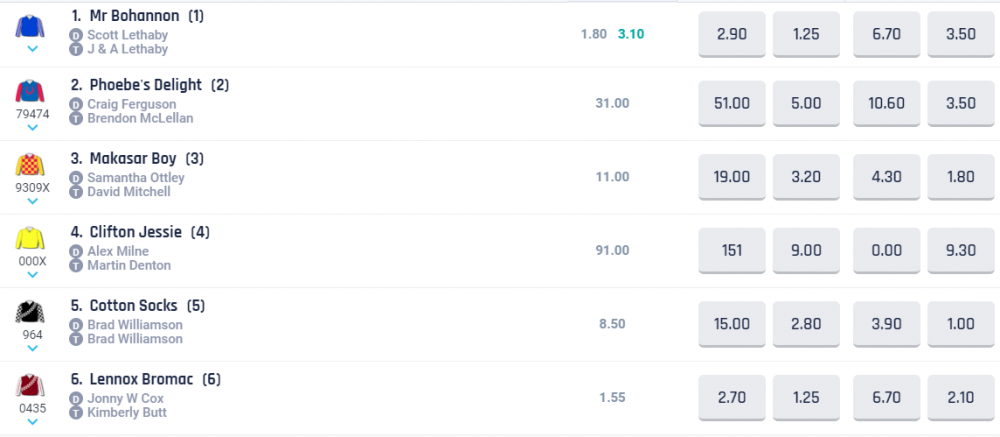Viewport: 1000px width, 437px height.
Task: Open trainer Brendon McLellan's profile link
Action: pyautogui.click(x=140, y=118)
